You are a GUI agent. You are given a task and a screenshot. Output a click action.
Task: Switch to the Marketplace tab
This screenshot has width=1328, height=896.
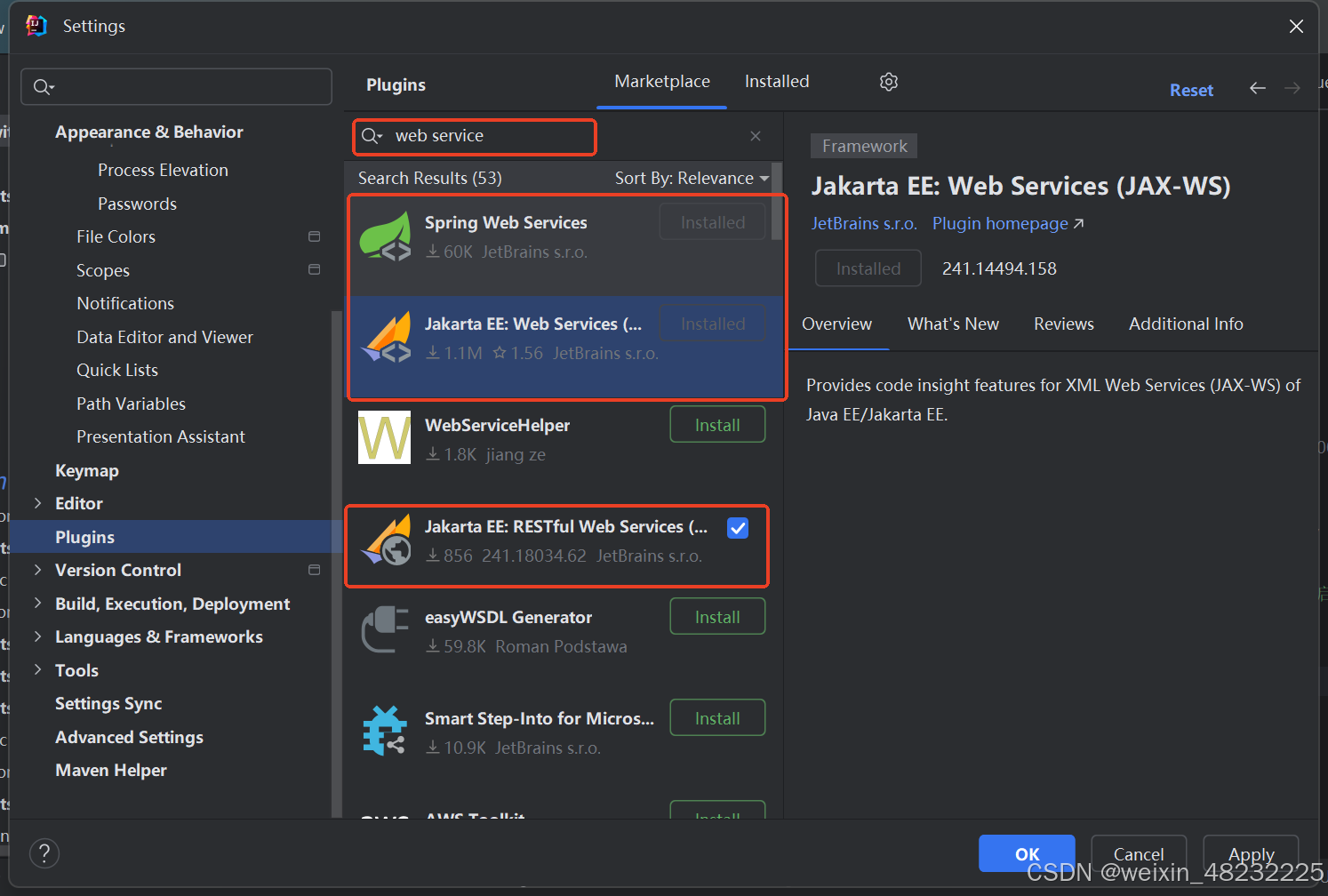[662, 82]
